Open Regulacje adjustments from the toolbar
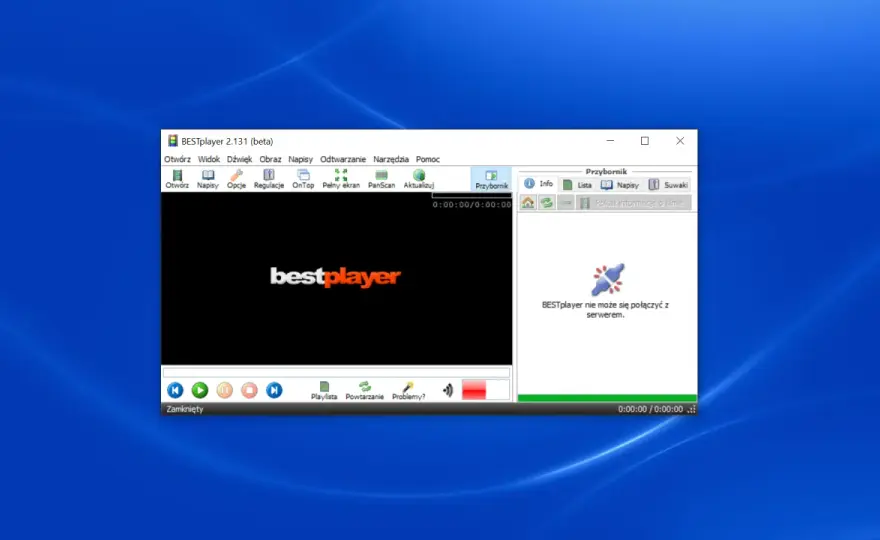Screen dimensions: 880x540 269,179
